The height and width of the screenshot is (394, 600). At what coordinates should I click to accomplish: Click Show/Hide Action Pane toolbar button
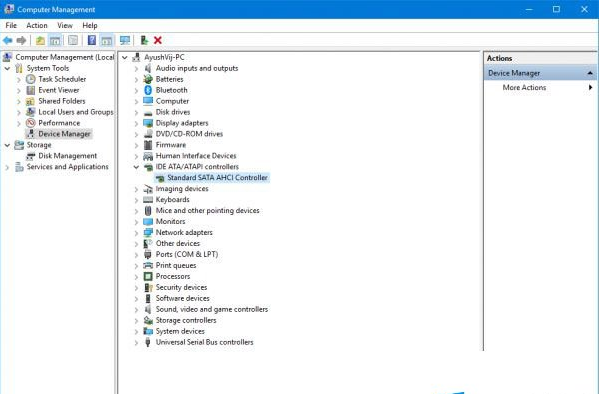point(106,40)
